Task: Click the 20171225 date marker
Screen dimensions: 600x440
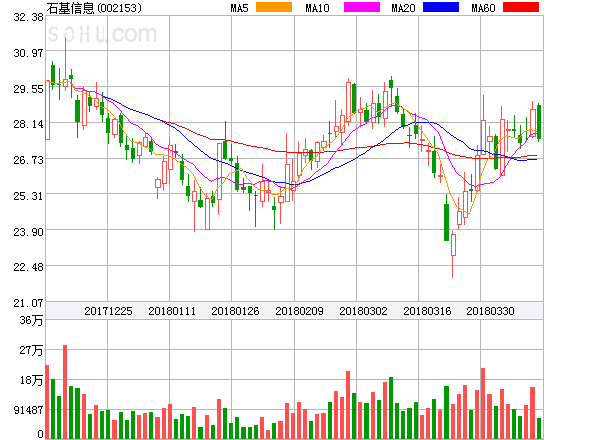Action: click(108, 311)
